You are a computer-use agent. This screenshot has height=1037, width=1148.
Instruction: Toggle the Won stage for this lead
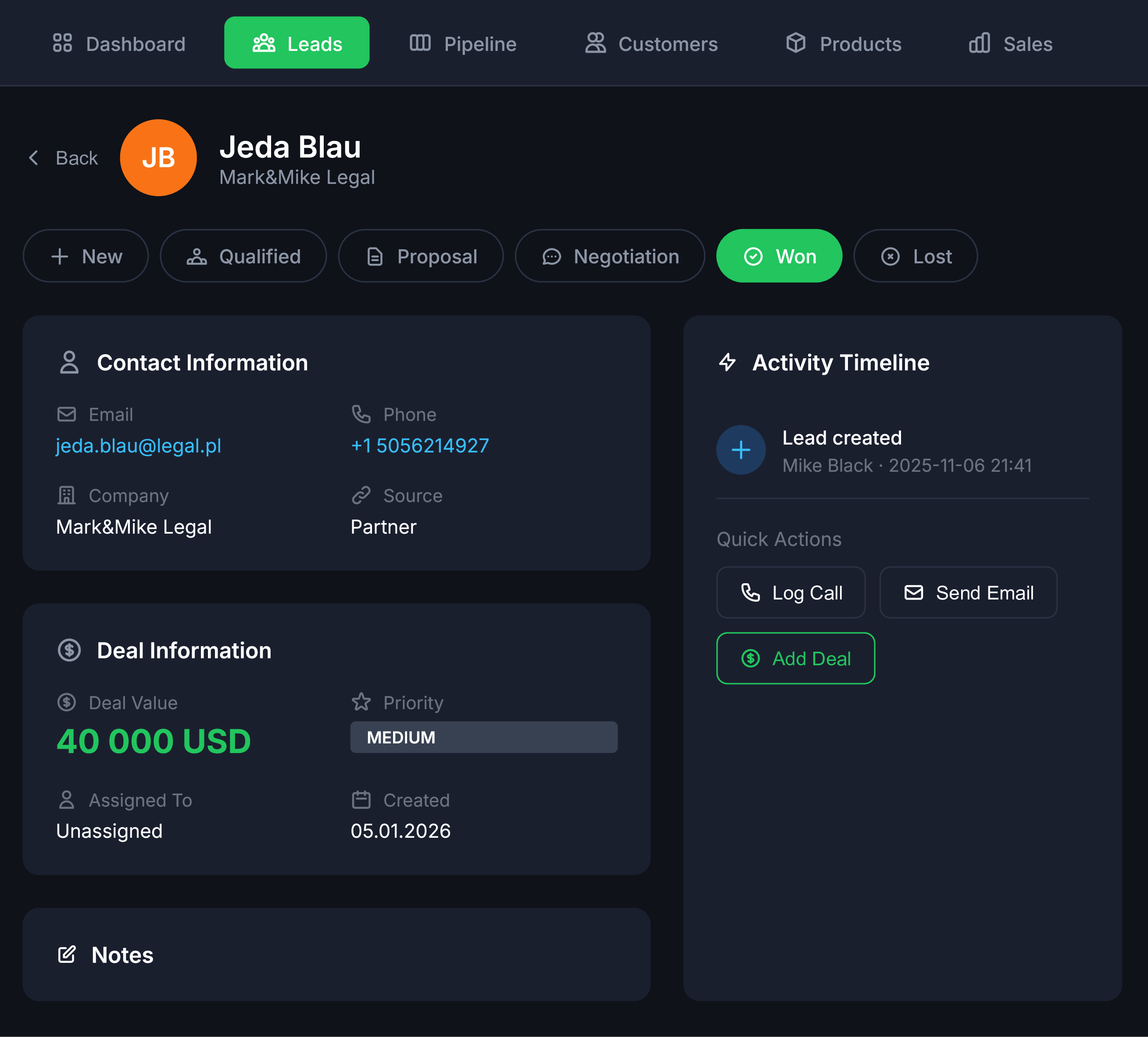(779, 256)
